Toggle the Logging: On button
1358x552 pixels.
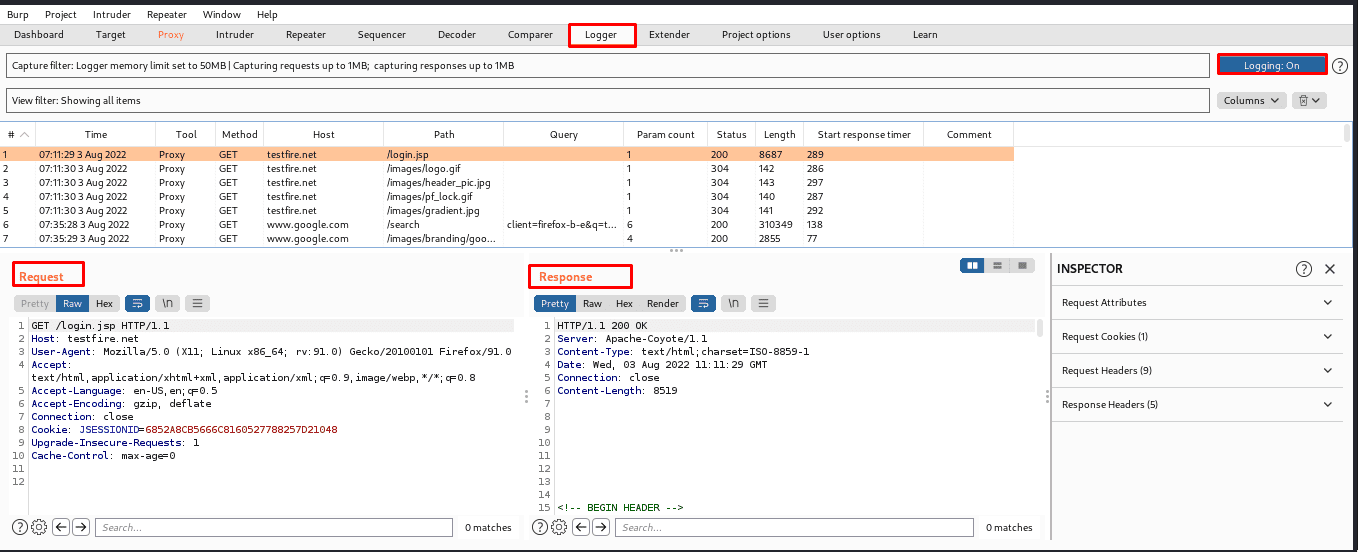1271,65
